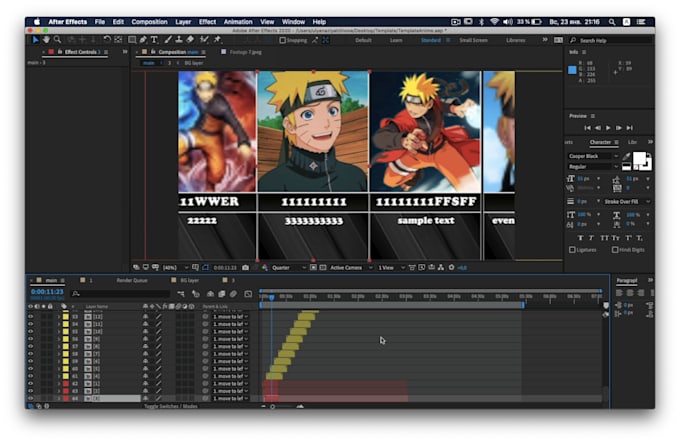This screenshot has width=680, height=442.
Task: Click the white fill color swatch
Action: pos(640,158)
